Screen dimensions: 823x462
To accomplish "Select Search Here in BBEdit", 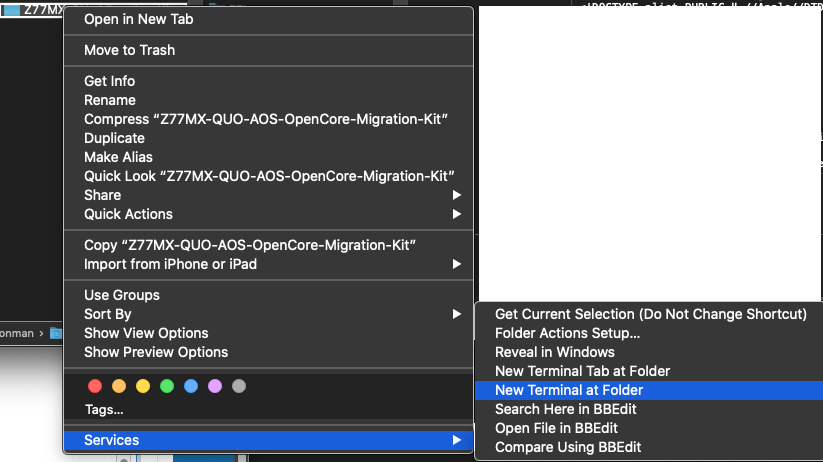I will pyautogui.click(x=649, y=409).
